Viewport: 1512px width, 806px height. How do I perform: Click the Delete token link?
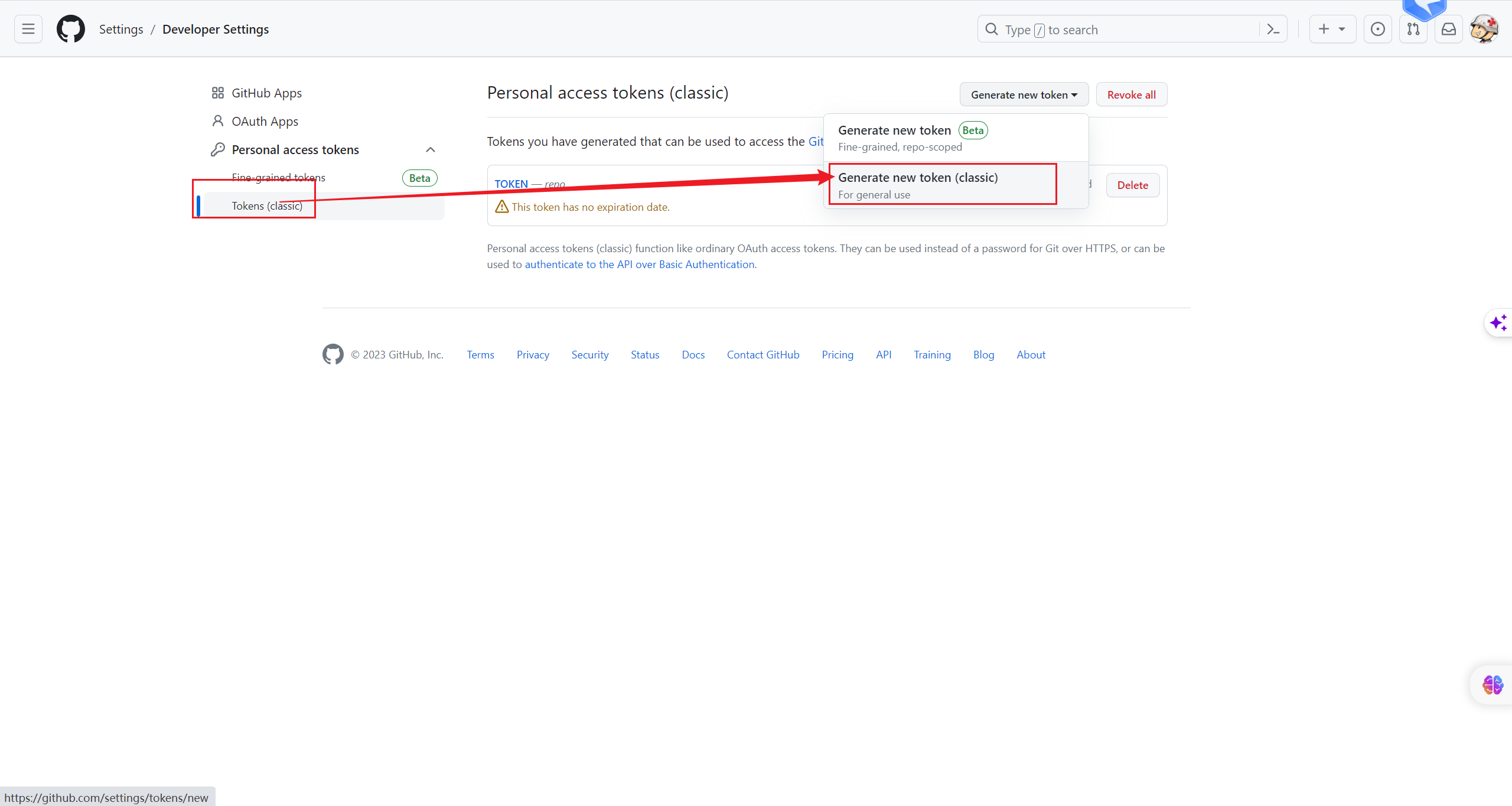tap(1132, 185)
